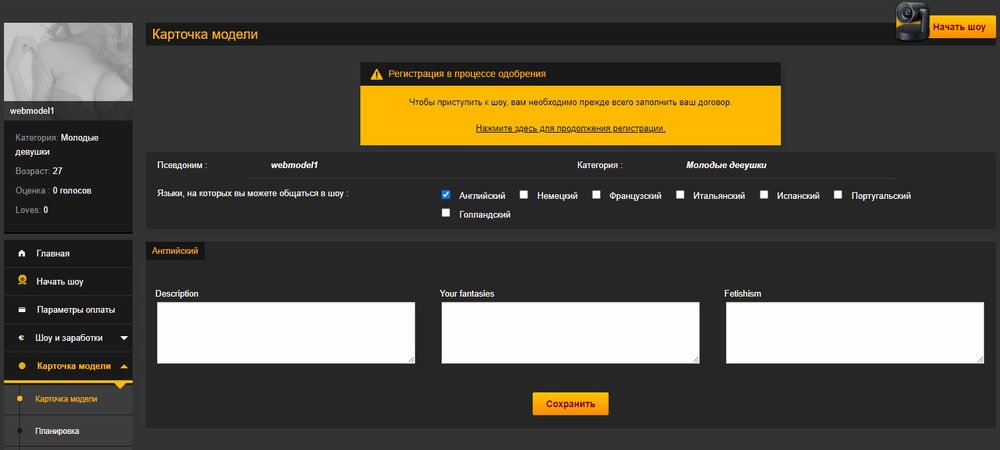
Task: Click the card icon next to Параметры оплаты
Action: tap(22, 310)
